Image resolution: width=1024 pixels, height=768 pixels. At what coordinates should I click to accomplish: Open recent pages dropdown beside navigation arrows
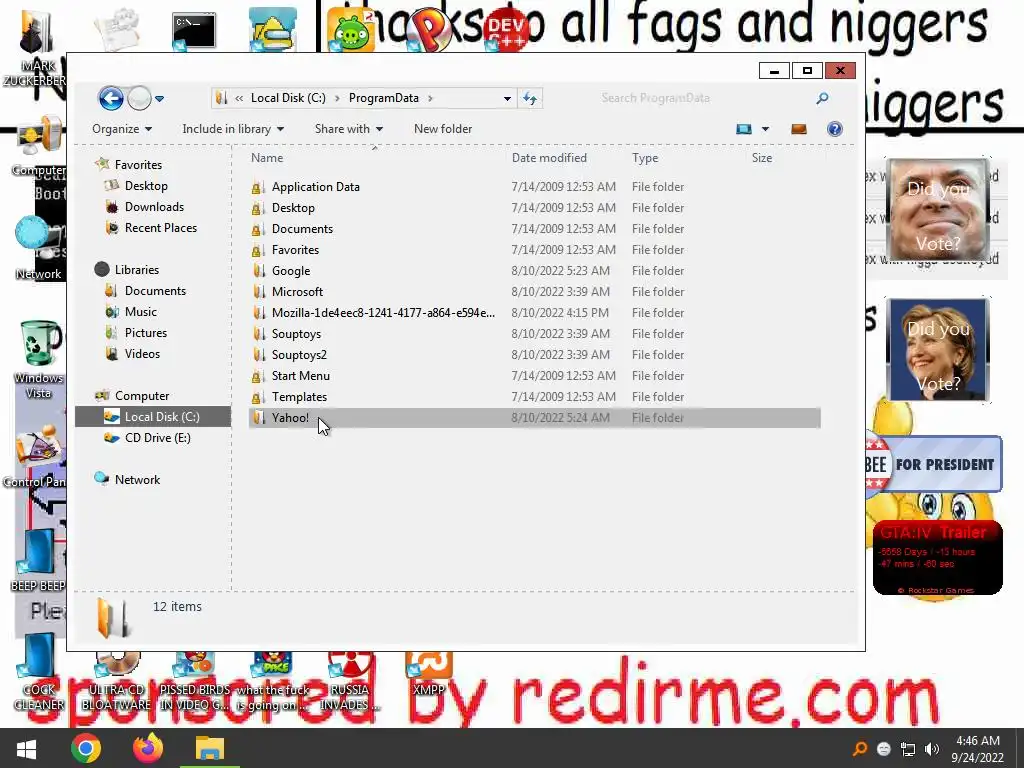[x=159, y=99]
